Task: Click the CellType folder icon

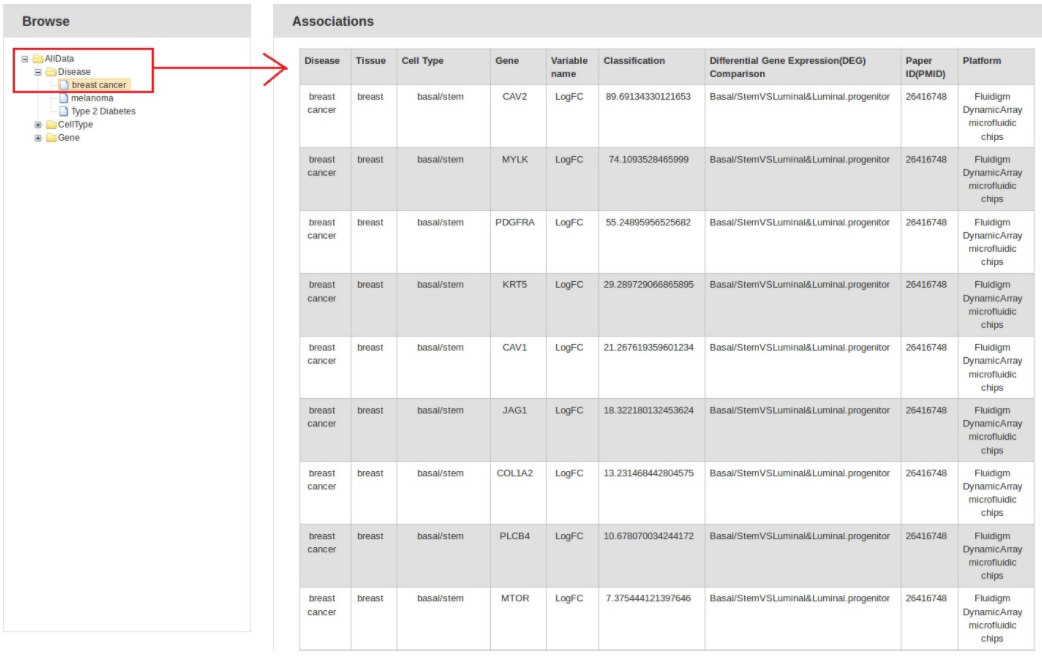Action: point(51,124)
